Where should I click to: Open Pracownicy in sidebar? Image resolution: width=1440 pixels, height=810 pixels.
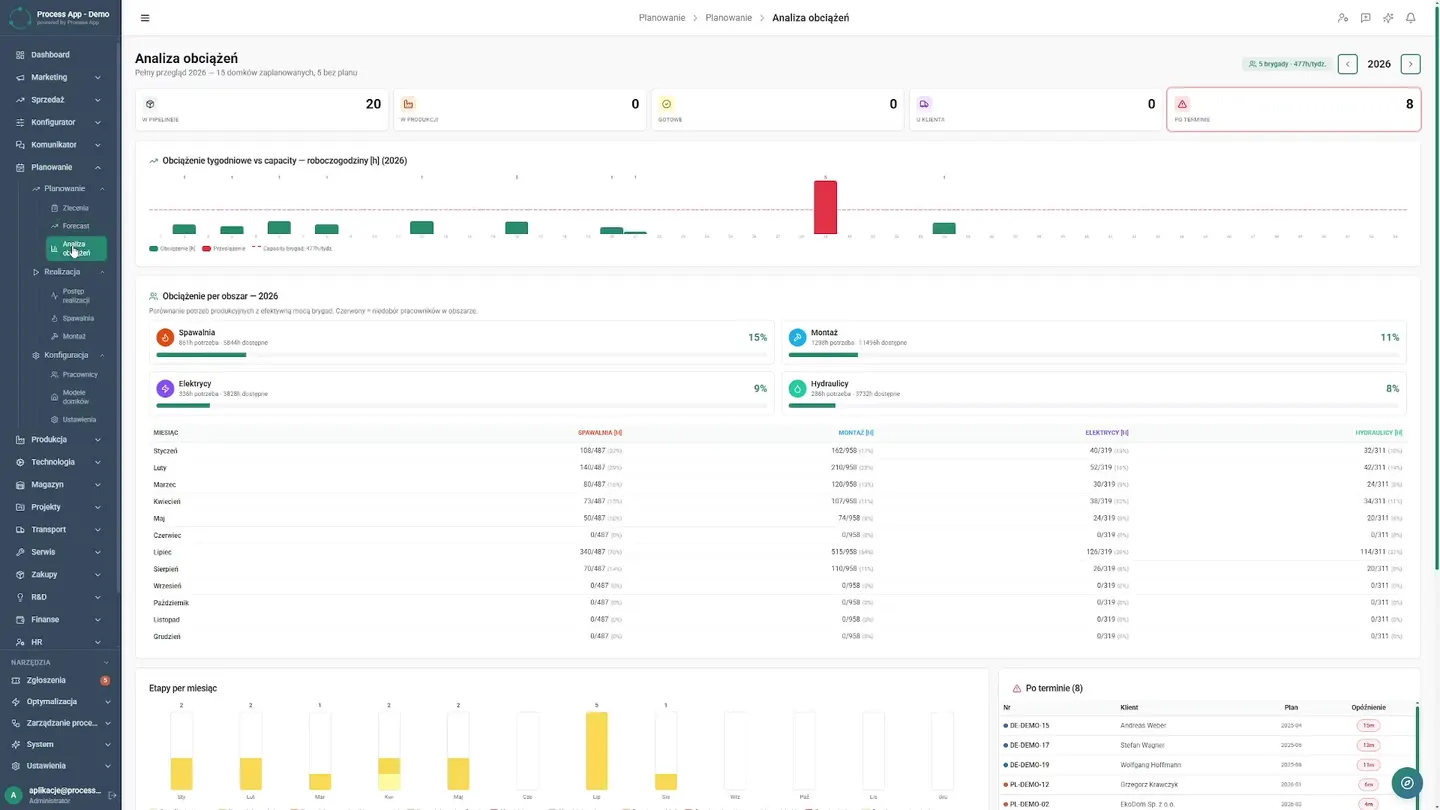[76, 374]
